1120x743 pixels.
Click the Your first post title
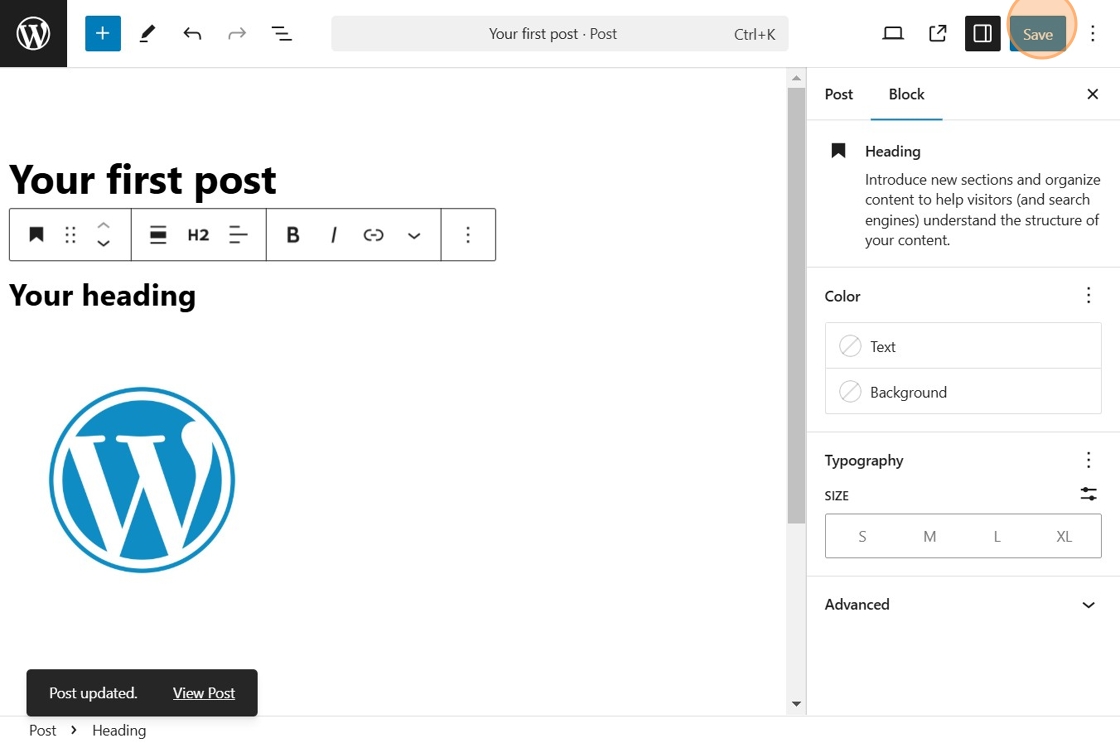coord(143,179)
